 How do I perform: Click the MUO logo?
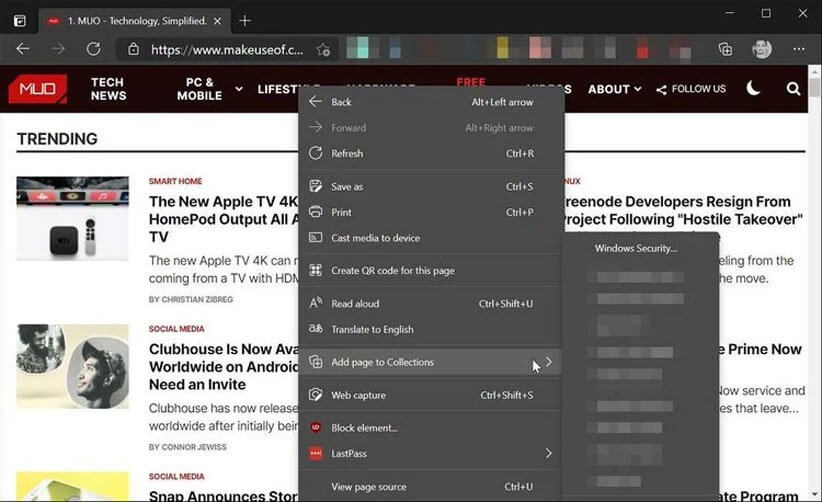pos(37,89)
